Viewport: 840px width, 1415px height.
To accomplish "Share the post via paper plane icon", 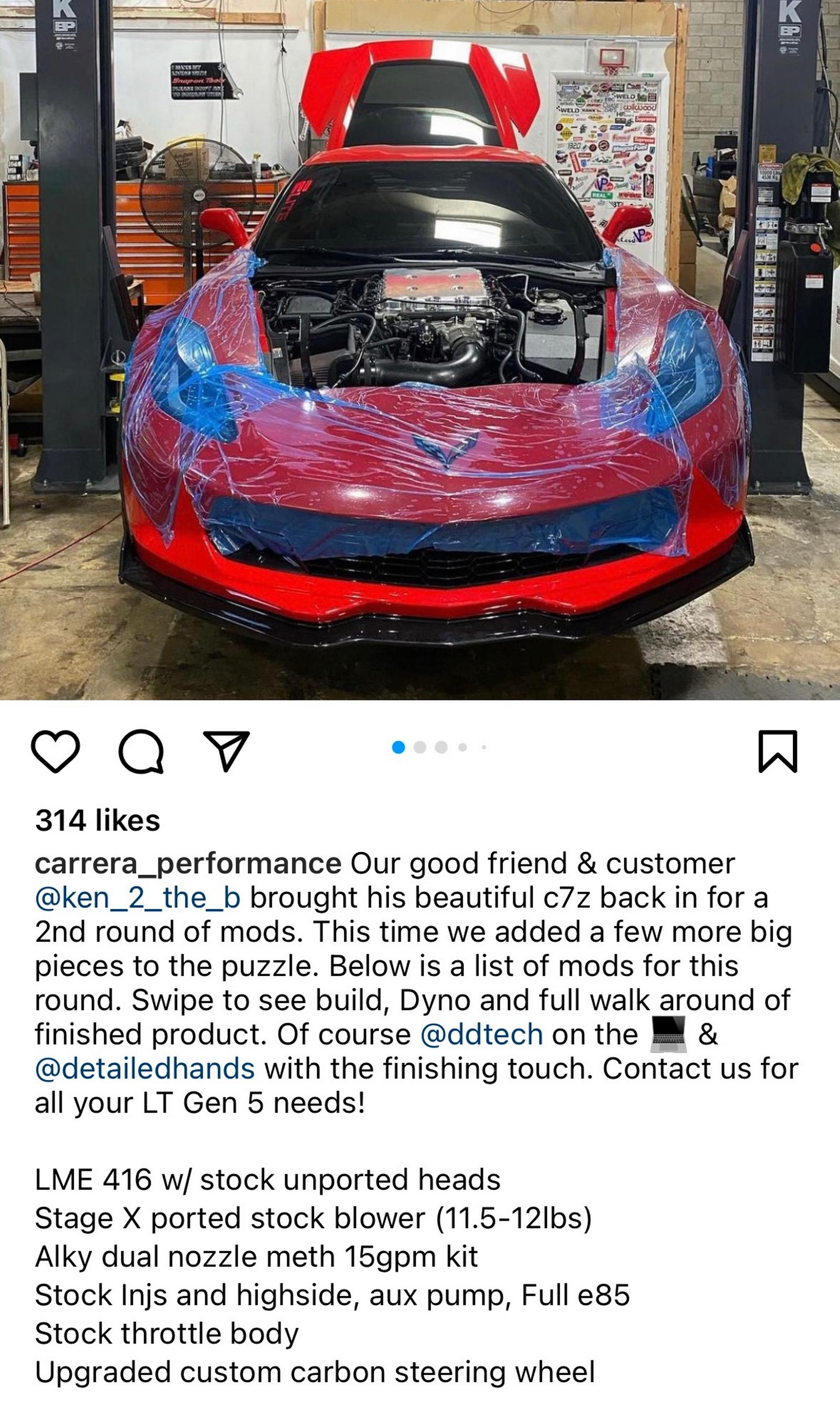I will pyautogui.click(x=226, y=750).
